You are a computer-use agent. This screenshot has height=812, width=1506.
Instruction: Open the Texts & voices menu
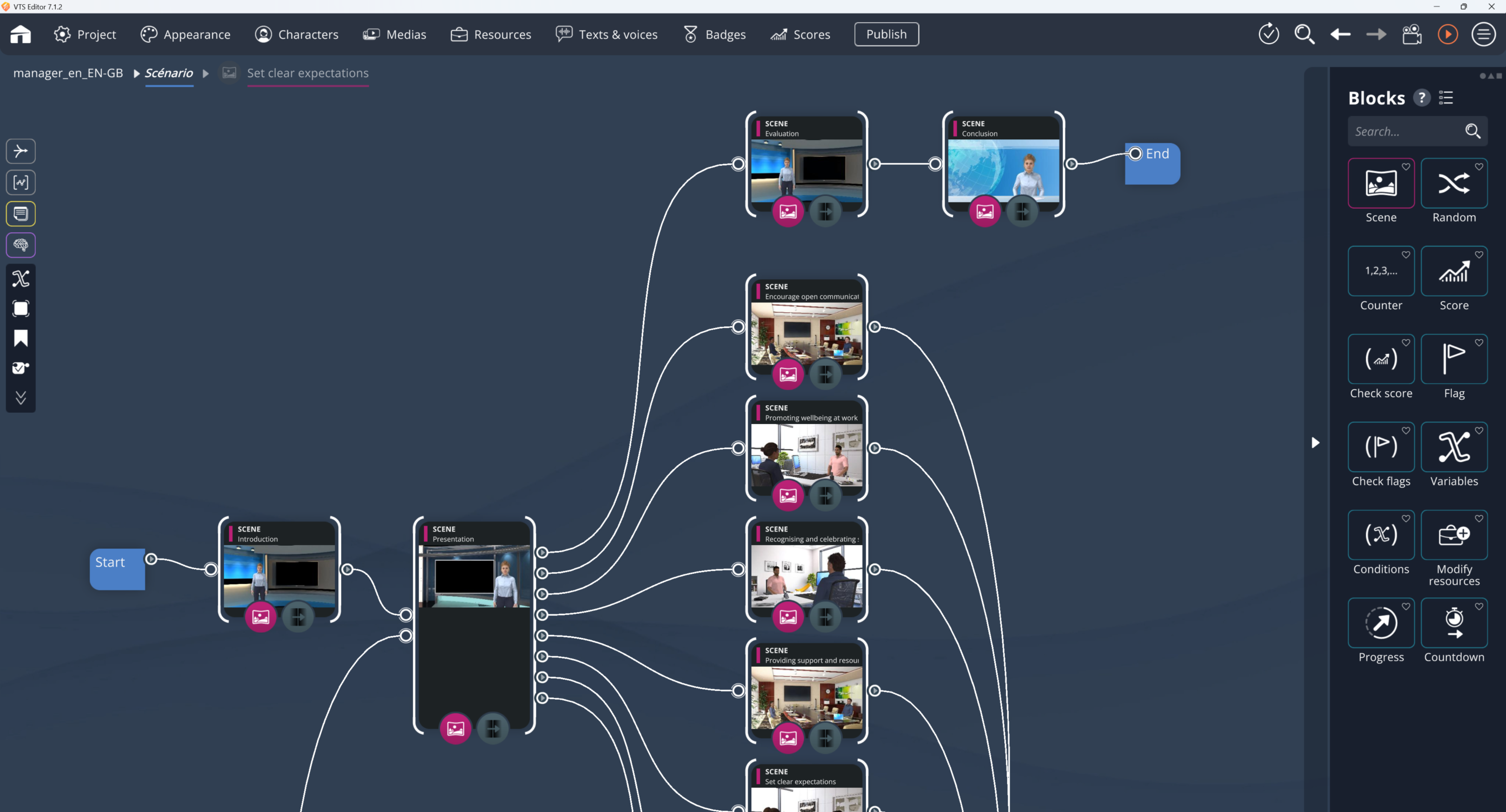coord(607,34)
